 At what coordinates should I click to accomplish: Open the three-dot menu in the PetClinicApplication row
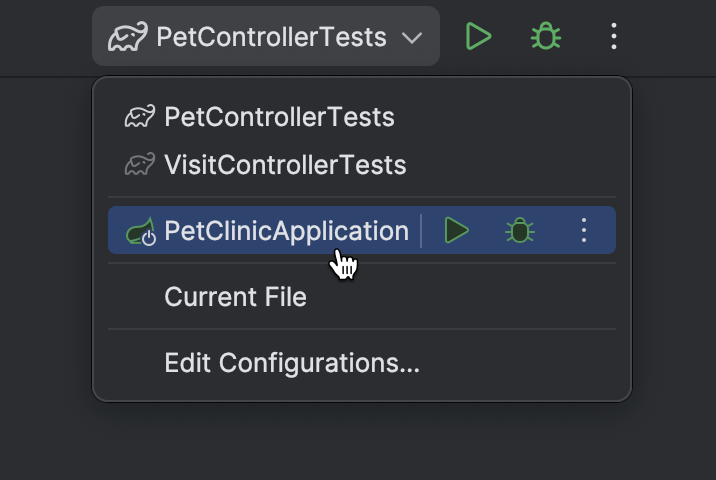click(585, 231)
